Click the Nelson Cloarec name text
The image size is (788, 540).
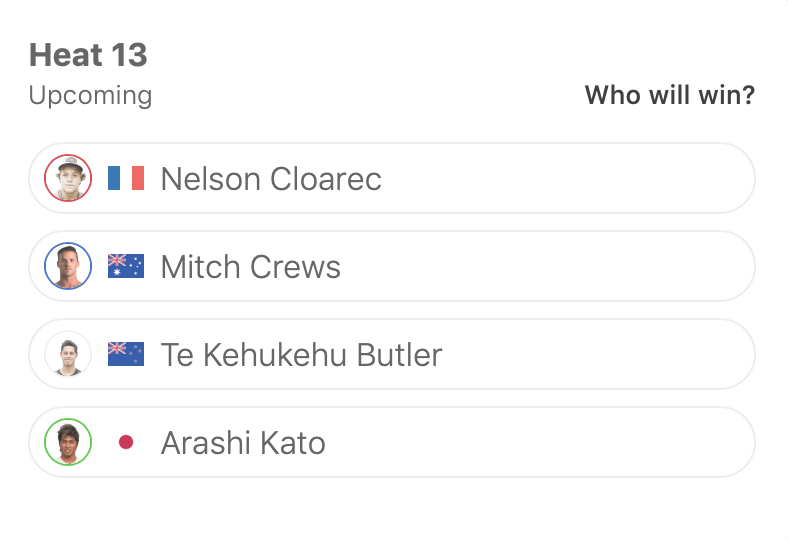pyautogui.click(x=271, y=179)
